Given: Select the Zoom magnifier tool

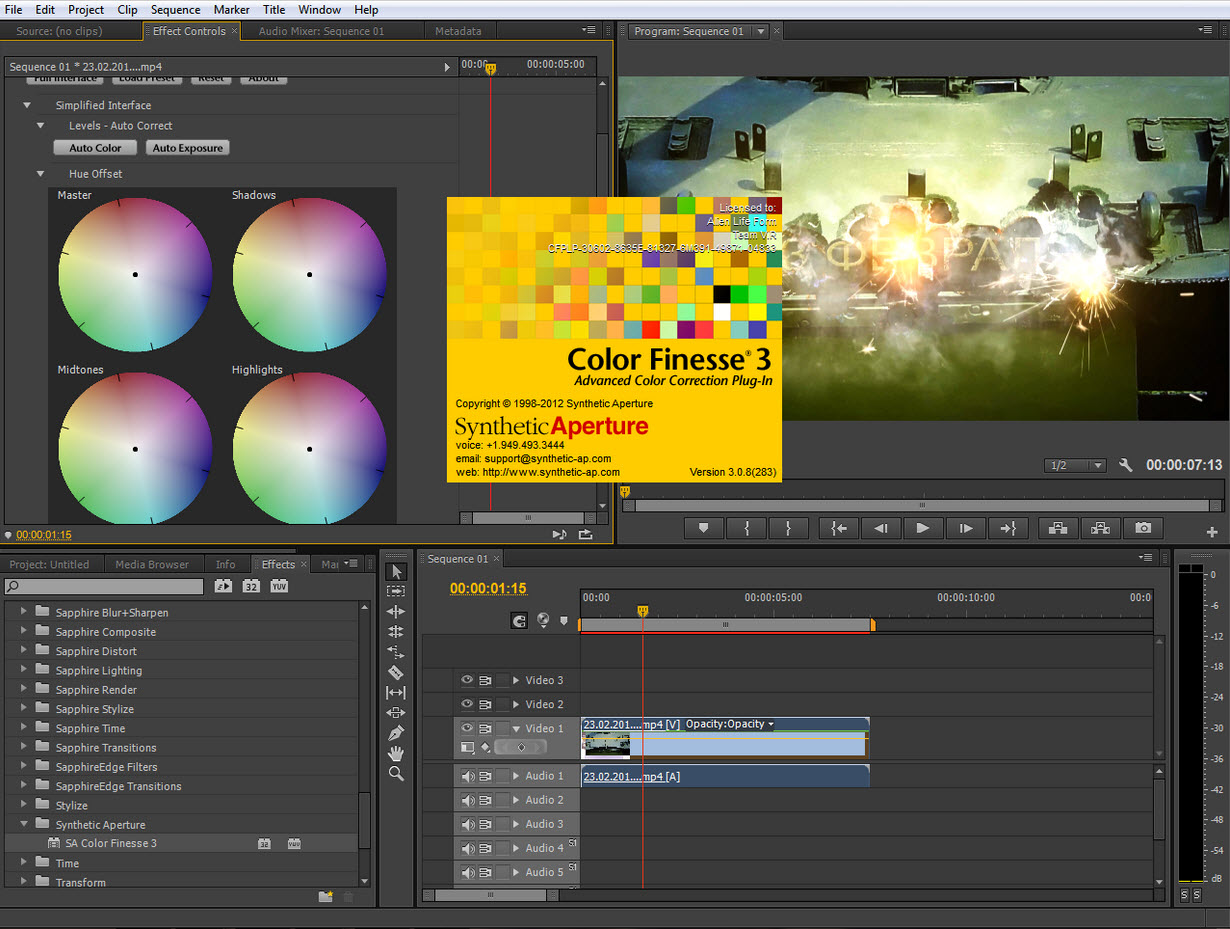Looking at the screenshot, I should 396,773.
